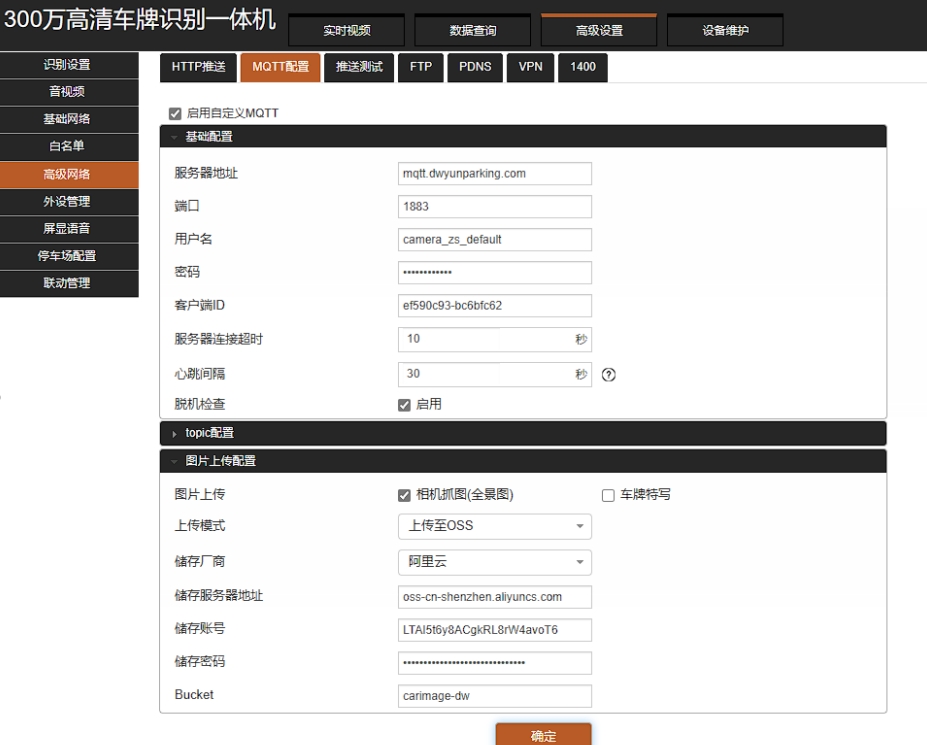This screenshot has width=927, height=745.
Task: Switch to the 数据查询 tab
Action: tap(471, 30)
